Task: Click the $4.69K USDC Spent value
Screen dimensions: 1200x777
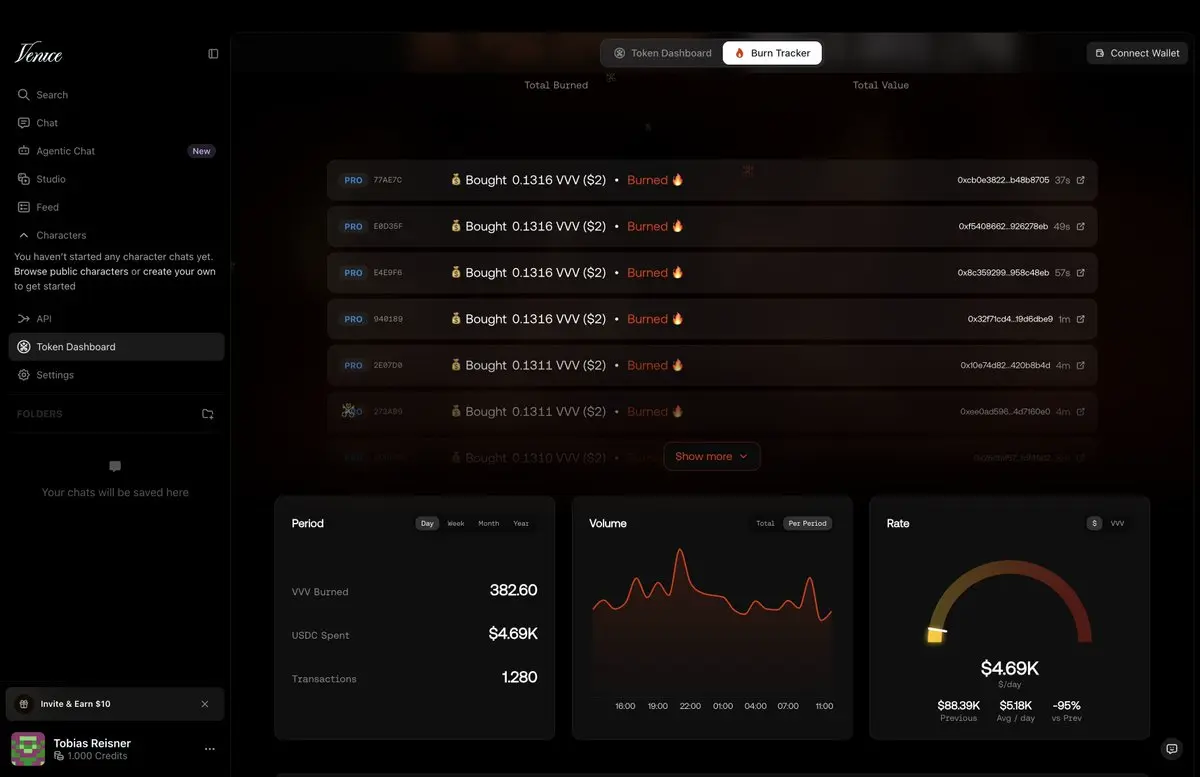Action: [513, 634]
